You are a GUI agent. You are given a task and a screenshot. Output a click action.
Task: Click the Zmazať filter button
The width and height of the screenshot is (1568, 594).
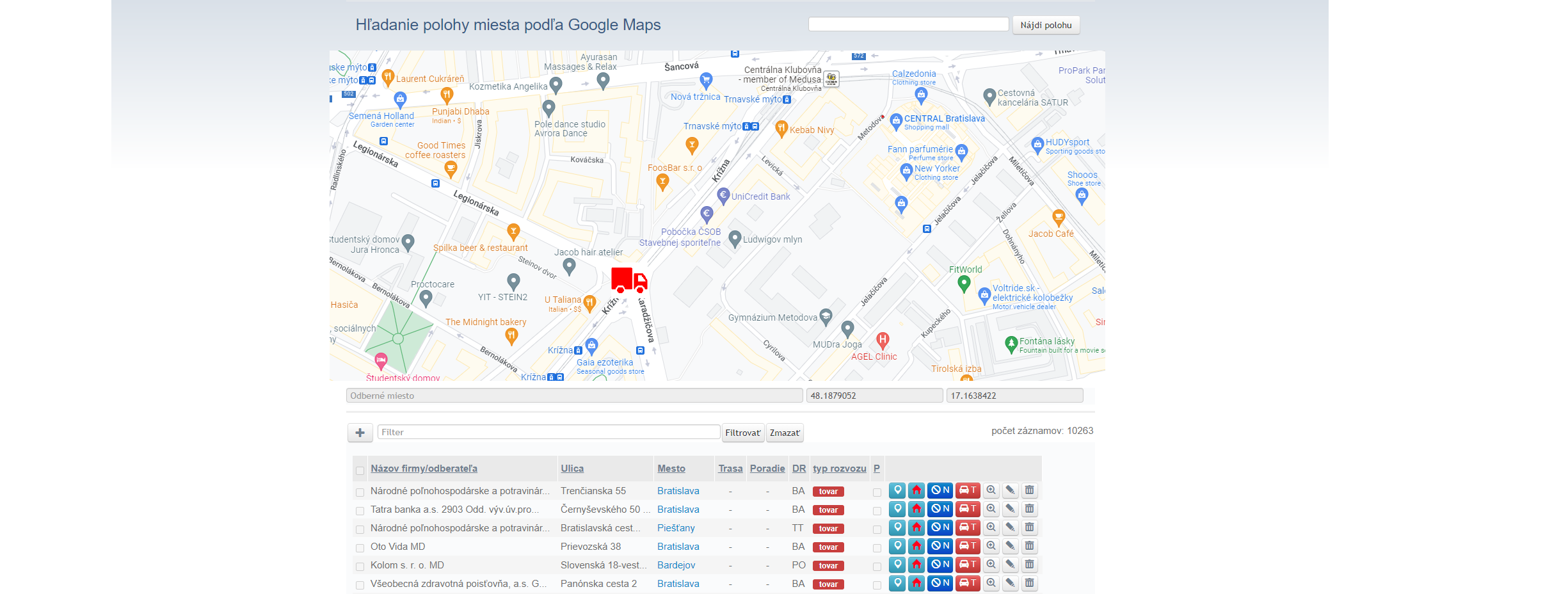(x=785, y=433)
